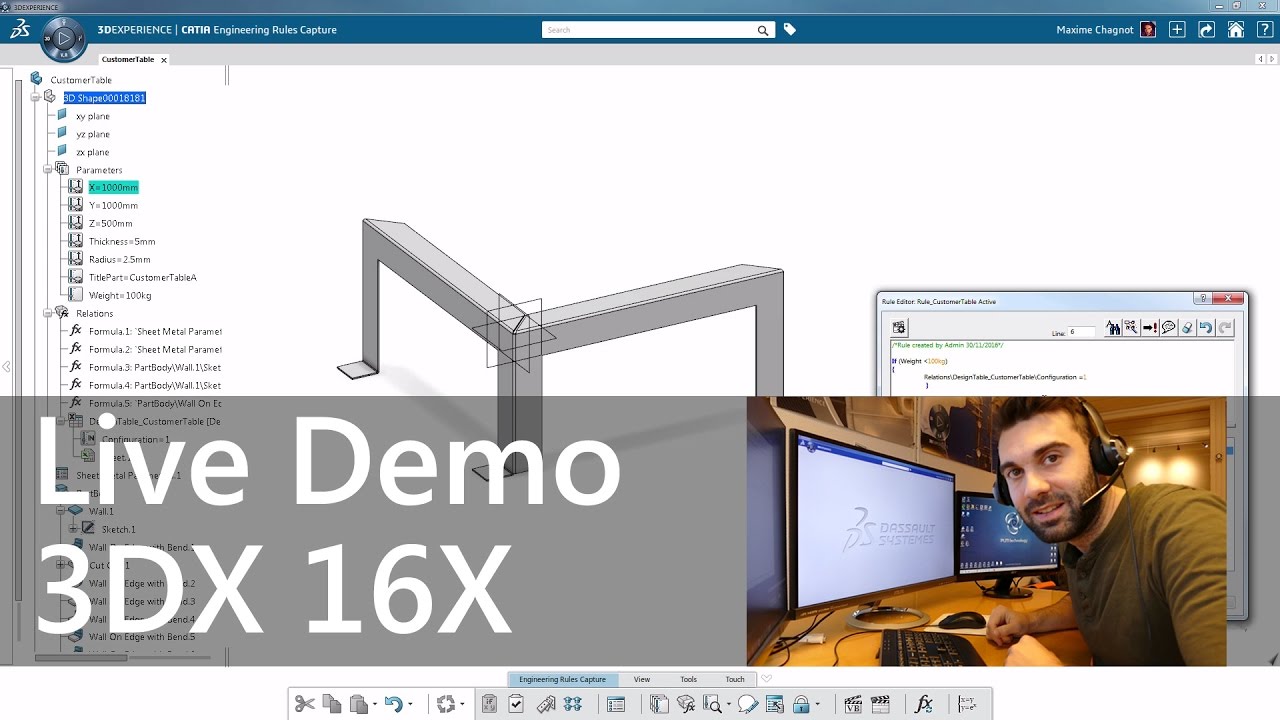Click the Knowledge Inspector magnifier icon
The width and height of the screenshot is (1280, 720).
[x=713, y=704]
